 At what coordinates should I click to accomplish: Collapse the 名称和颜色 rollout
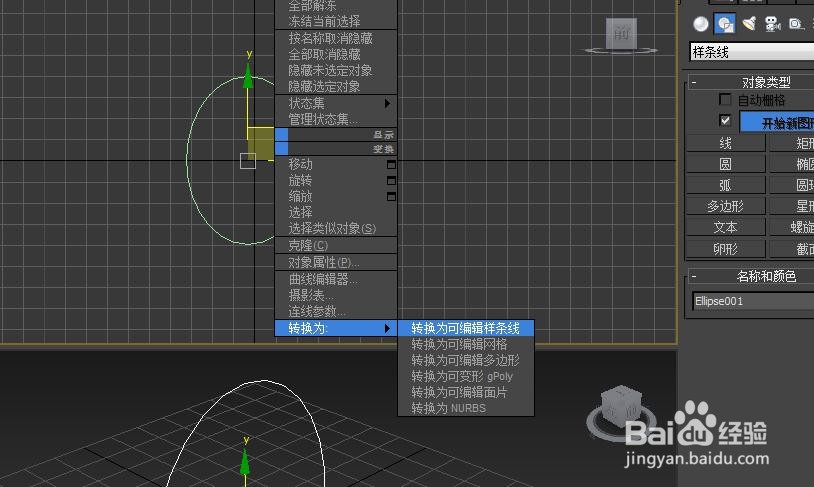pos(694,276)
